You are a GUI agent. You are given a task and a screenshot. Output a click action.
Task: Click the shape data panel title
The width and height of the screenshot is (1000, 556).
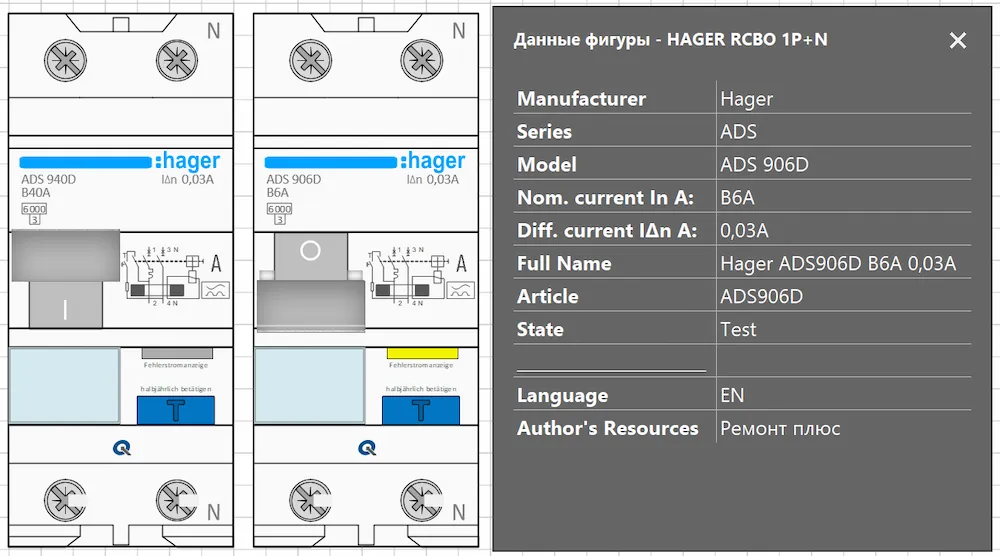tap(670, 40)
